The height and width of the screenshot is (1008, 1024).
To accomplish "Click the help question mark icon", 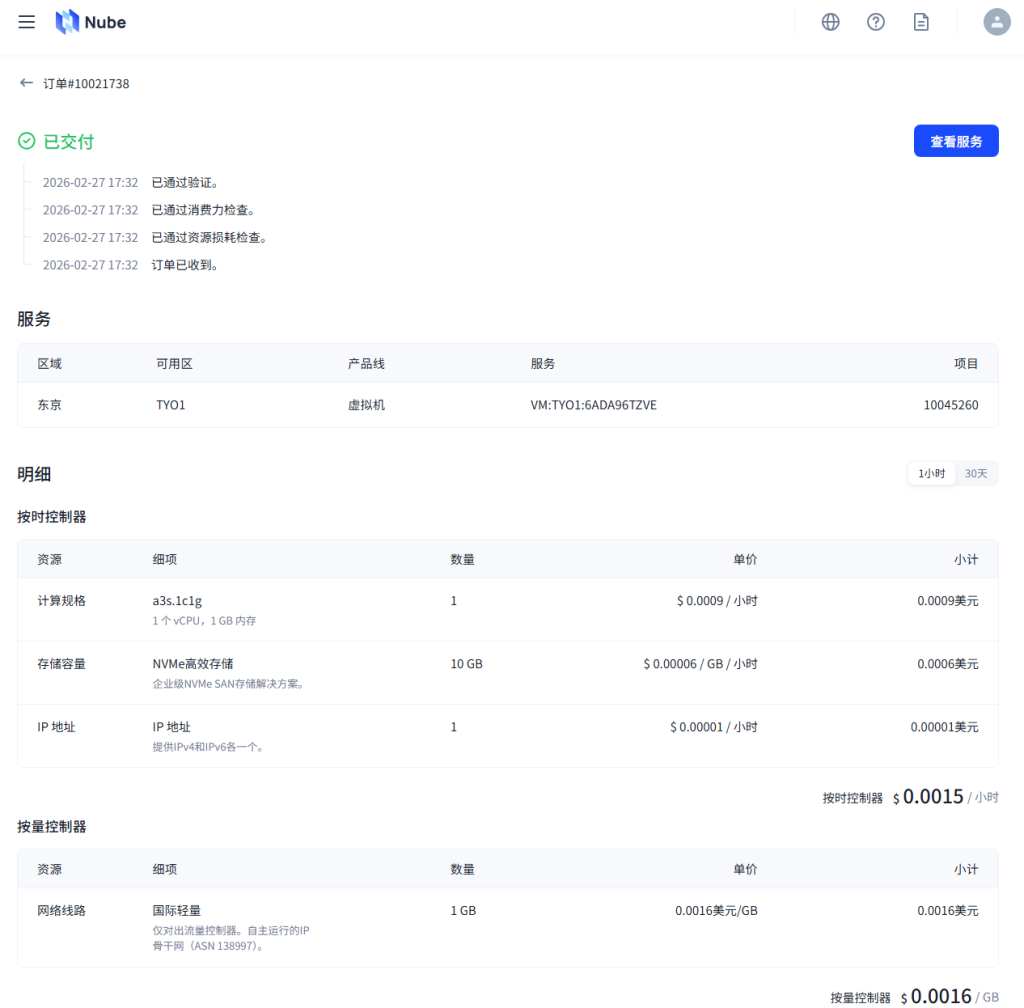I will point(876,21).
